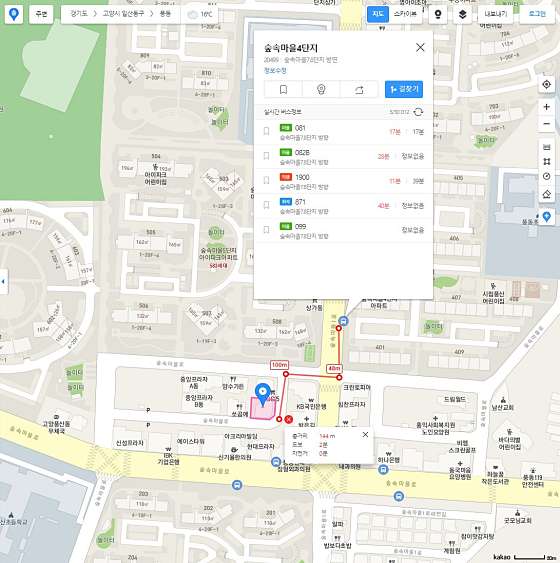Switch to the 지도 map view tab

378,14
